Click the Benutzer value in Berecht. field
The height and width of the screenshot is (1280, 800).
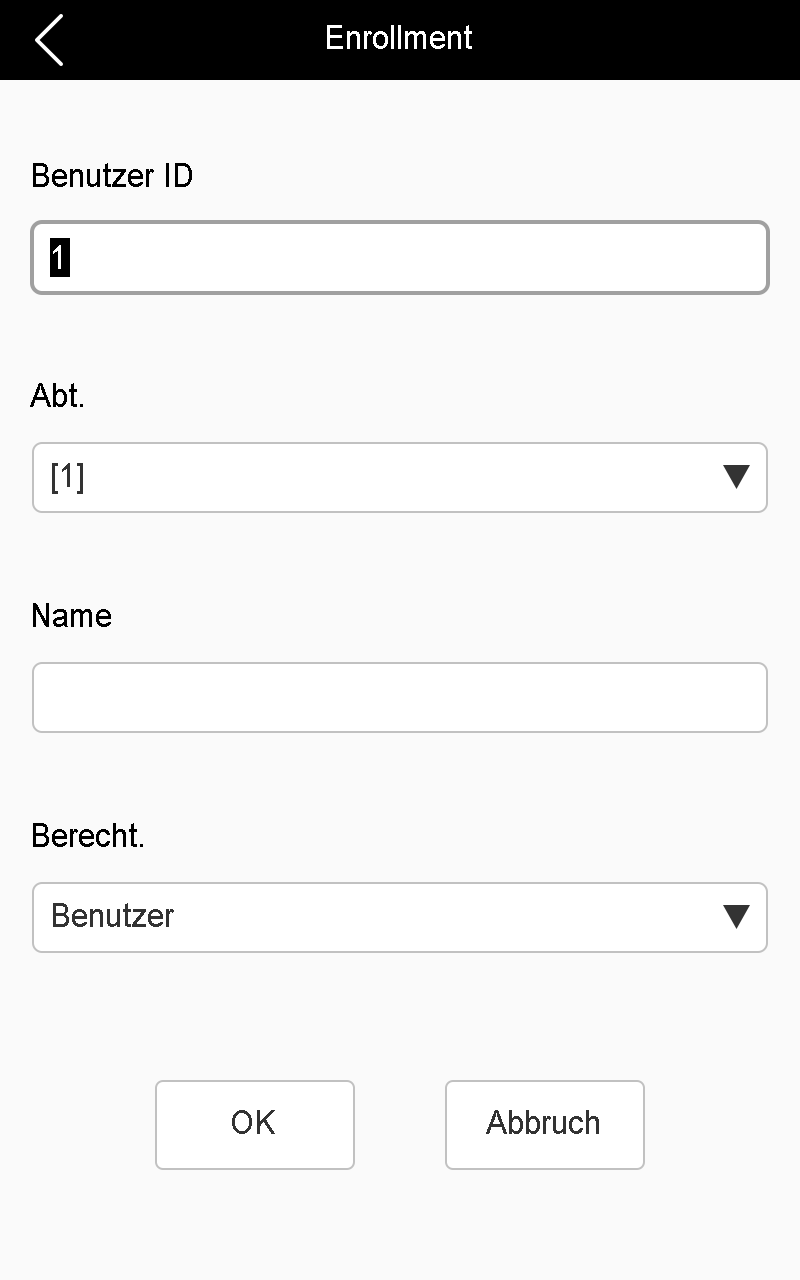tap(112, 916)
